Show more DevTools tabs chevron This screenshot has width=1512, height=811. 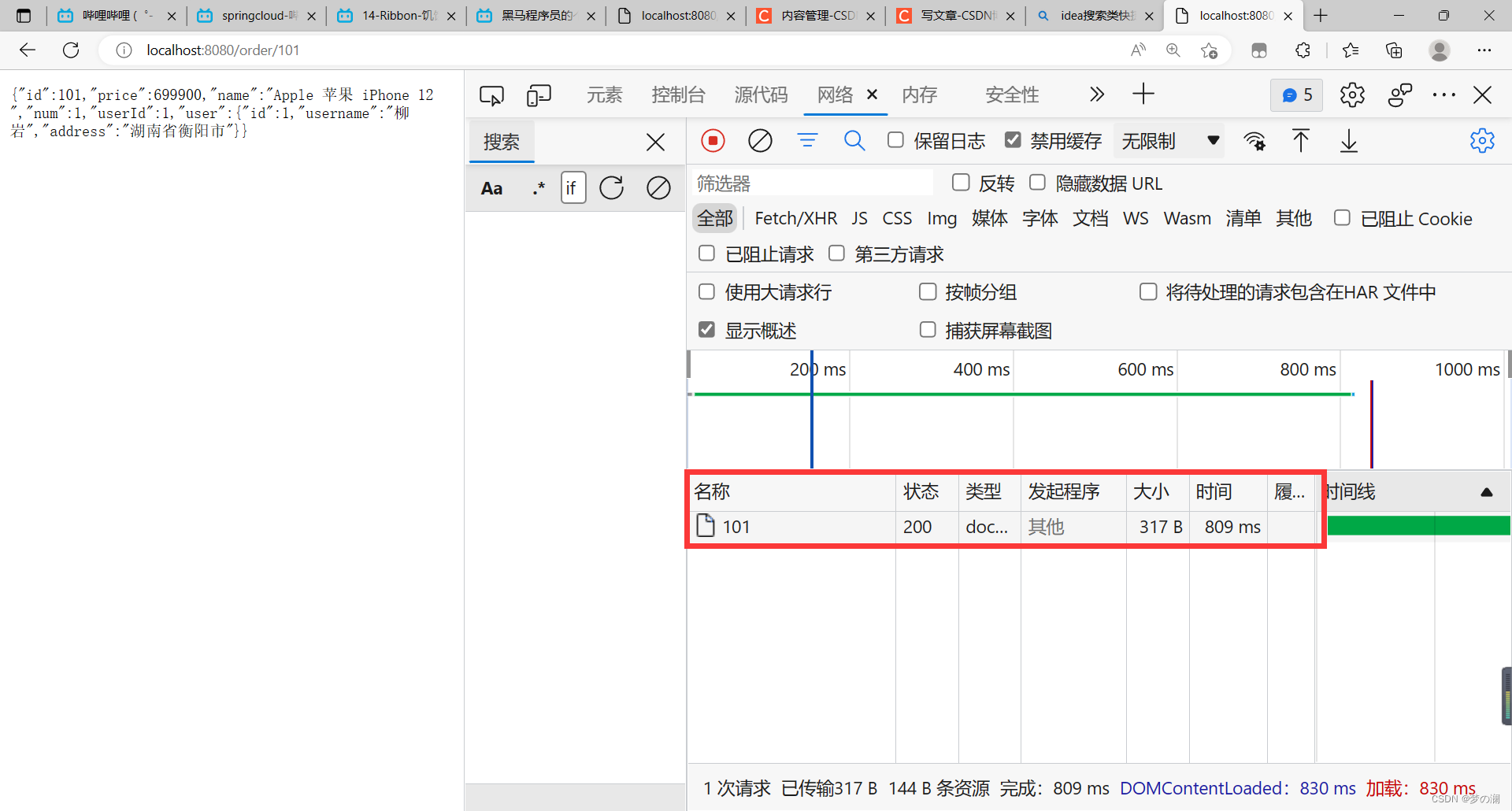[1097, 94]
